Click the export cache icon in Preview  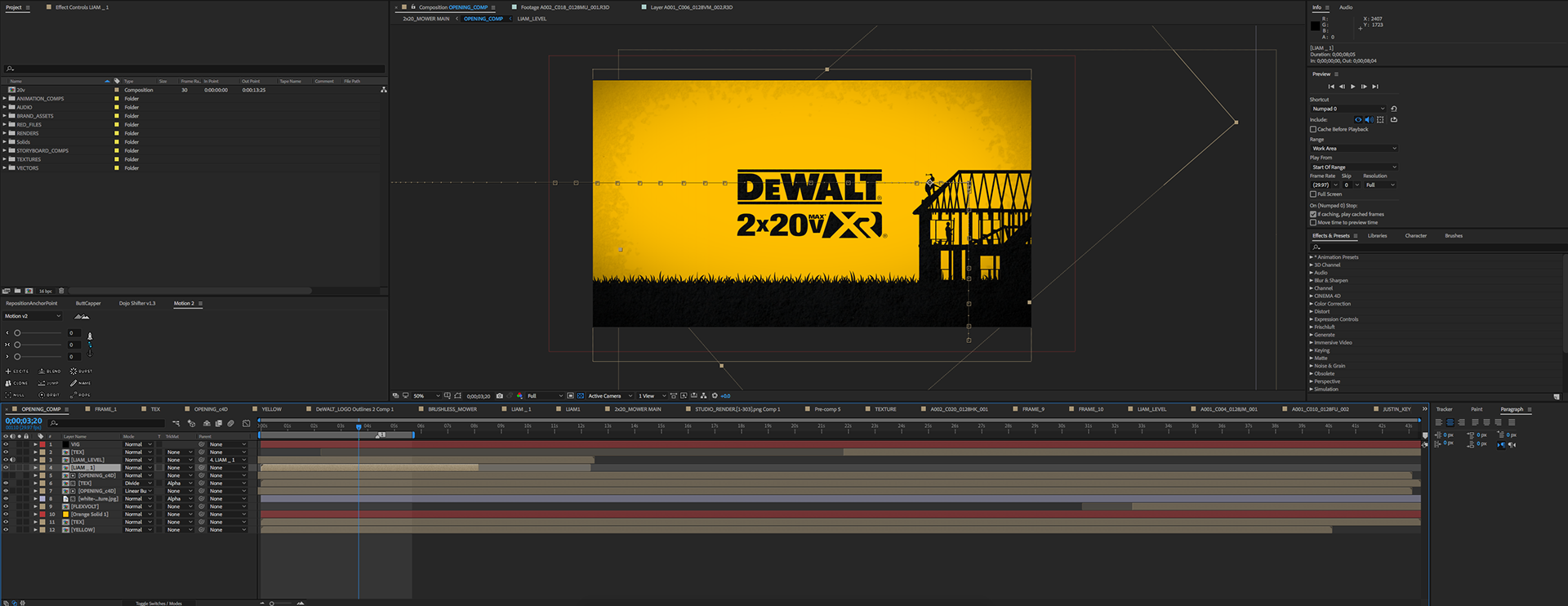pyautogui.click(x=1394, y=120)
